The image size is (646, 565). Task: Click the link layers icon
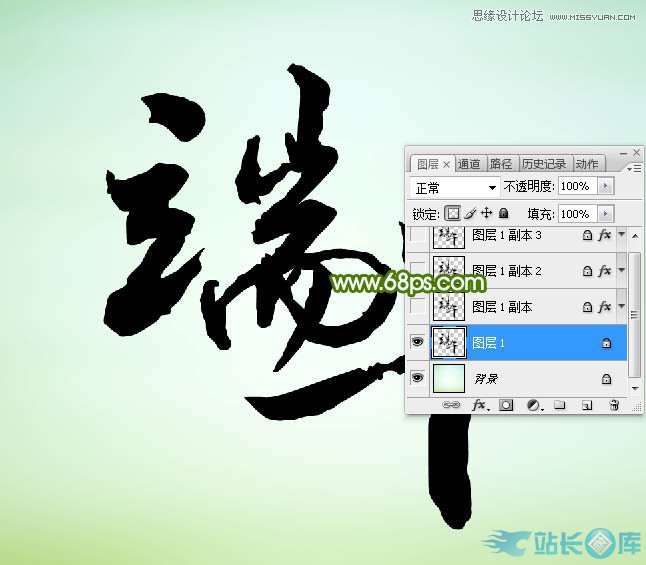(451, 405)
